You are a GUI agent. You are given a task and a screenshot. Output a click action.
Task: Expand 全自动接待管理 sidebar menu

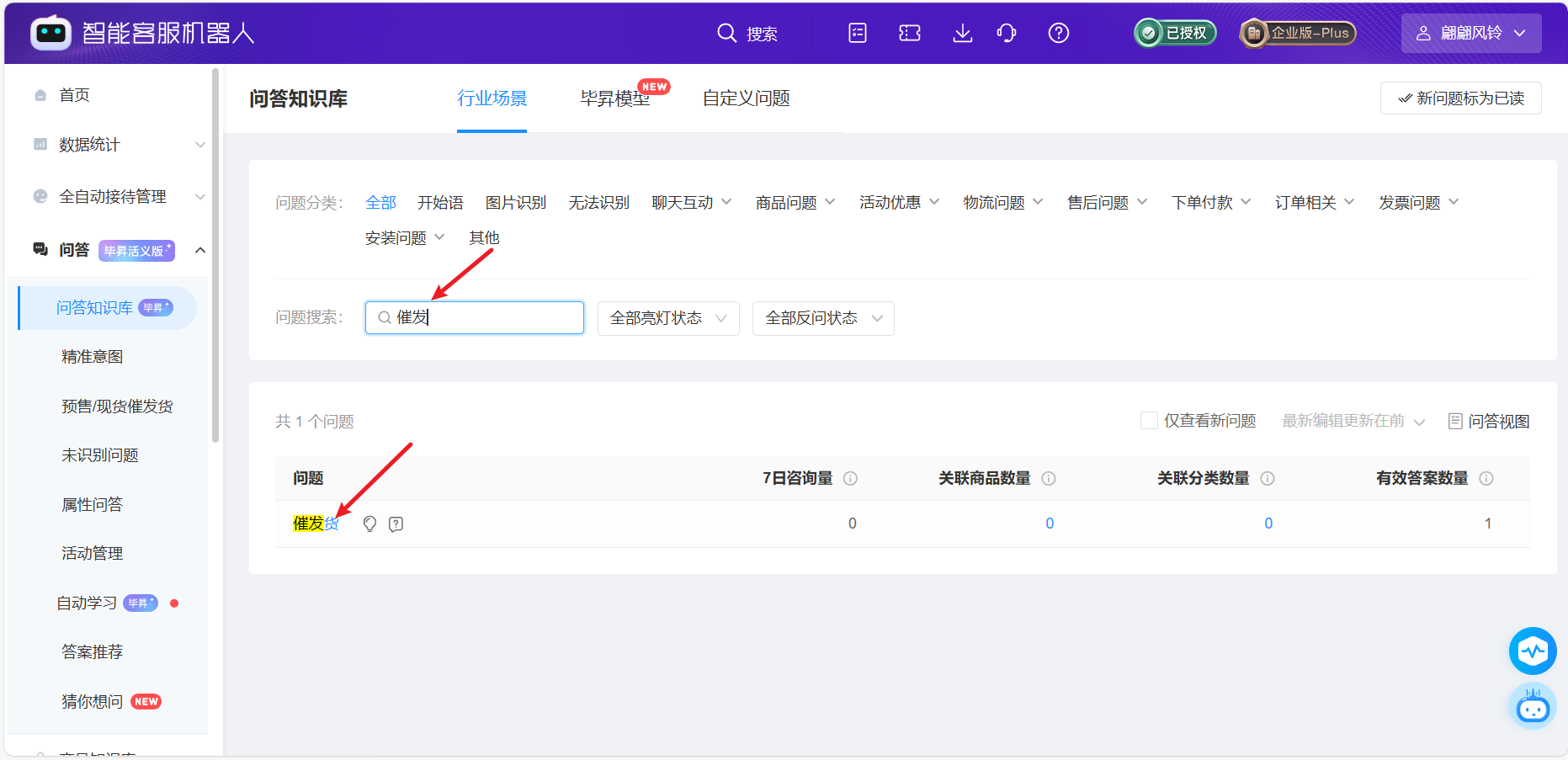coord(118,196)
